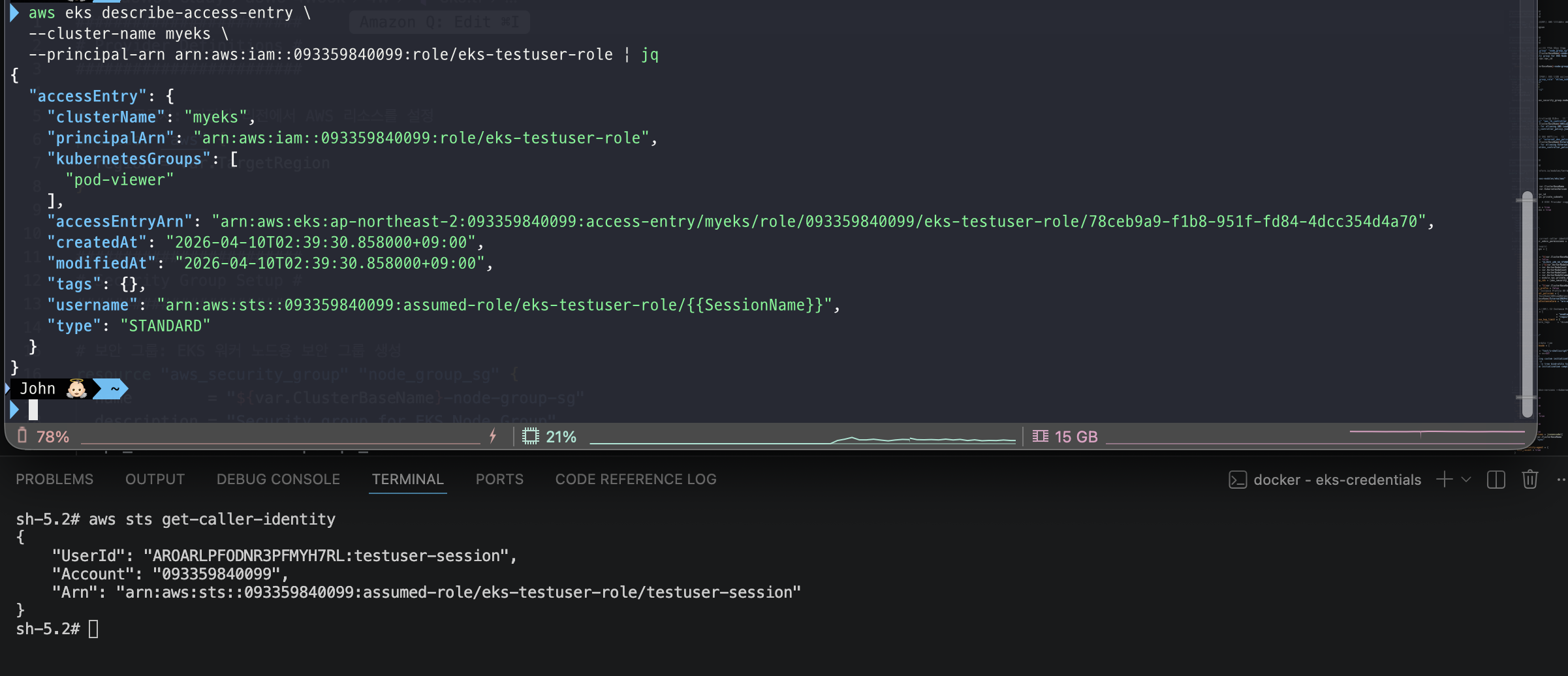Open the OUTPUT panel tab

coord(155,480)
